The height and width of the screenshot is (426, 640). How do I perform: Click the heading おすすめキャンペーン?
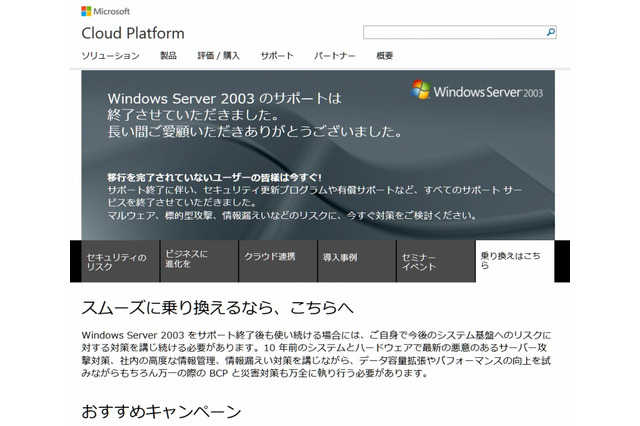(x=161, y=411)
